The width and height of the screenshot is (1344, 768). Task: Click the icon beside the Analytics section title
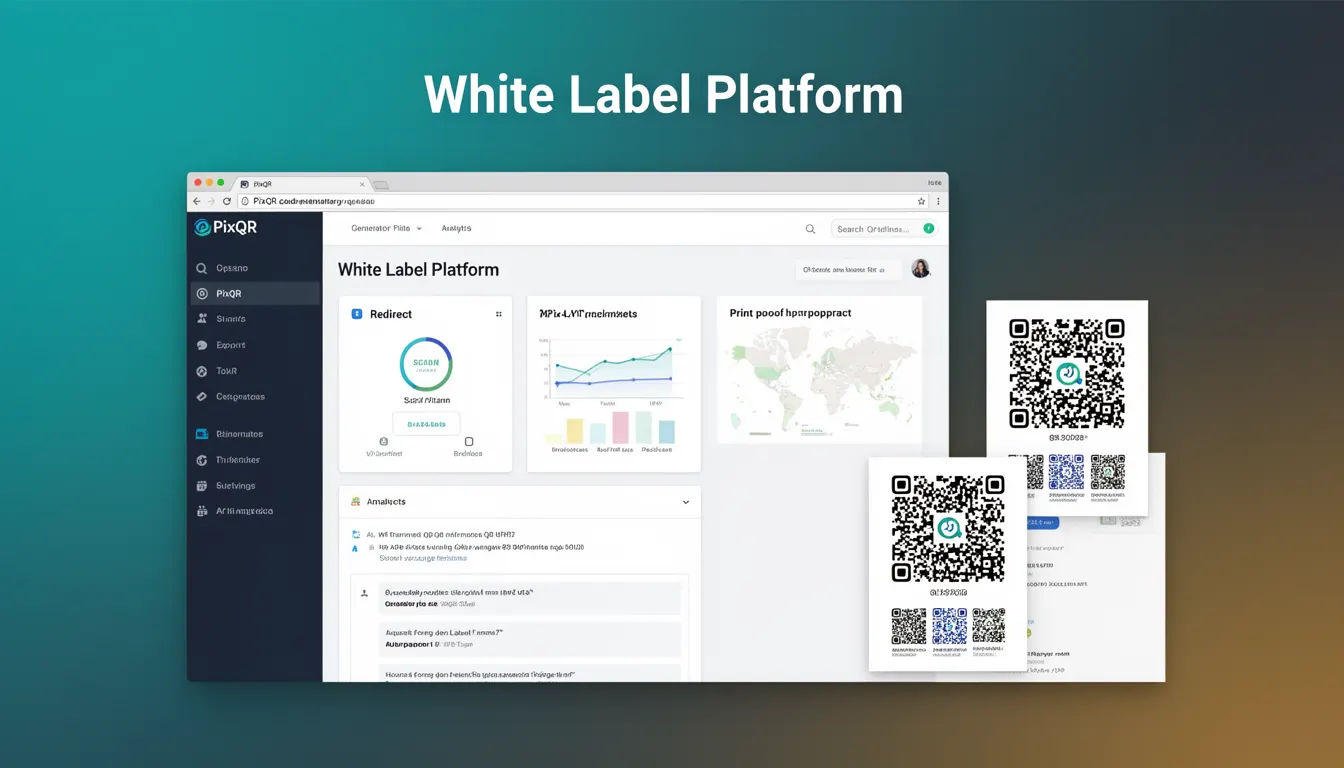355,501
